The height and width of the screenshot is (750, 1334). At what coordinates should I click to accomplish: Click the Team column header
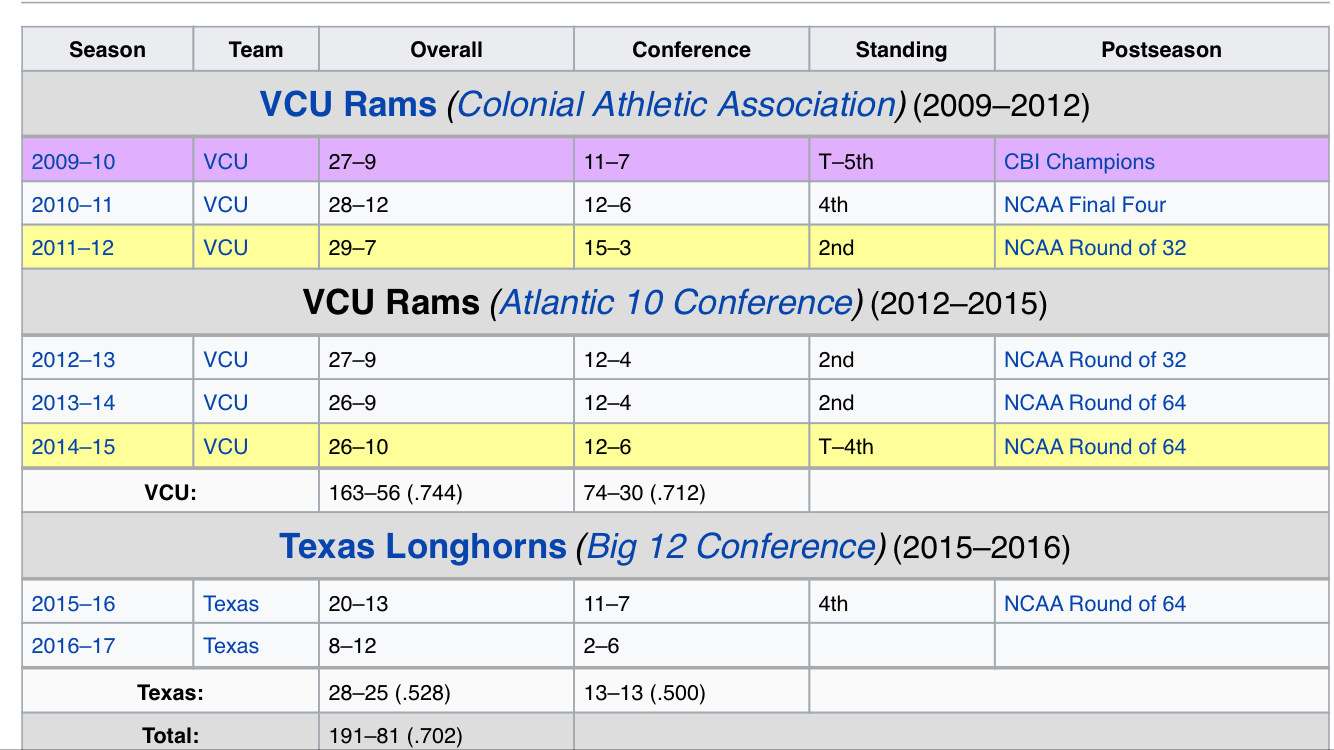tap(256, 50)
